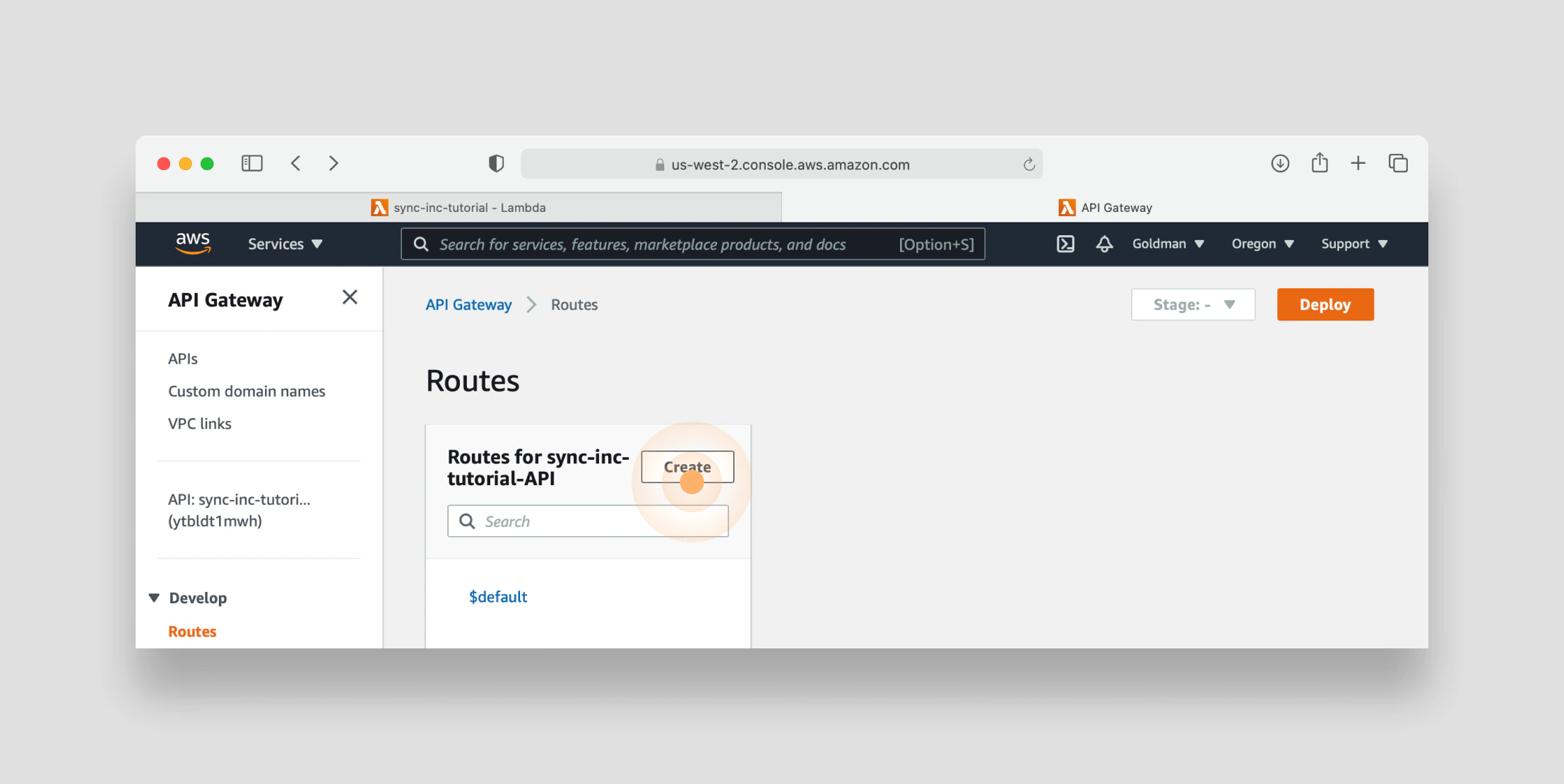This screenshot has height=784, width=1564.
Task: Close the API Gateway side panel
Action: point(350,297)
